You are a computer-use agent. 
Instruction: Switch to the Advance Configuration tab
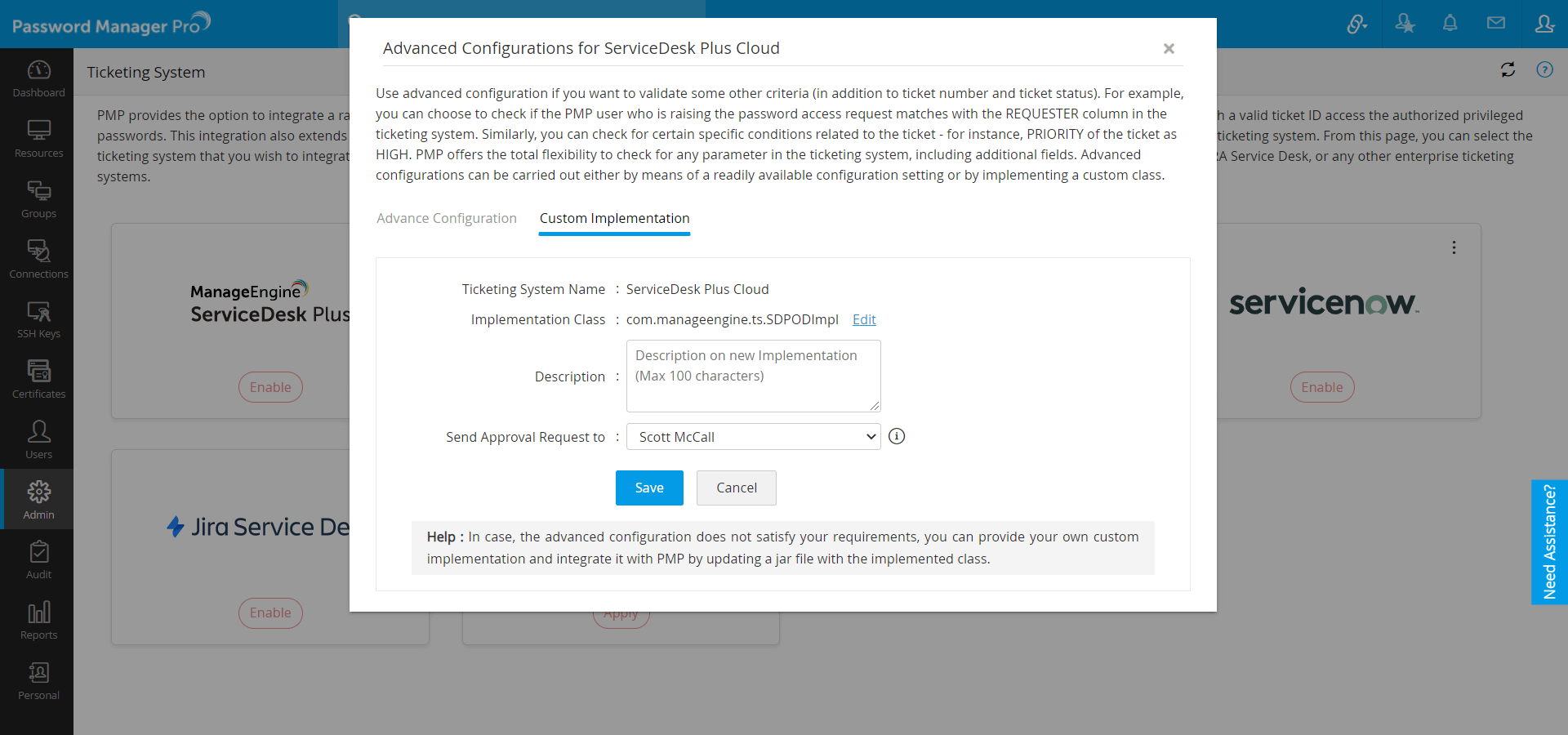pyautogui.click(x=447, y=218)
